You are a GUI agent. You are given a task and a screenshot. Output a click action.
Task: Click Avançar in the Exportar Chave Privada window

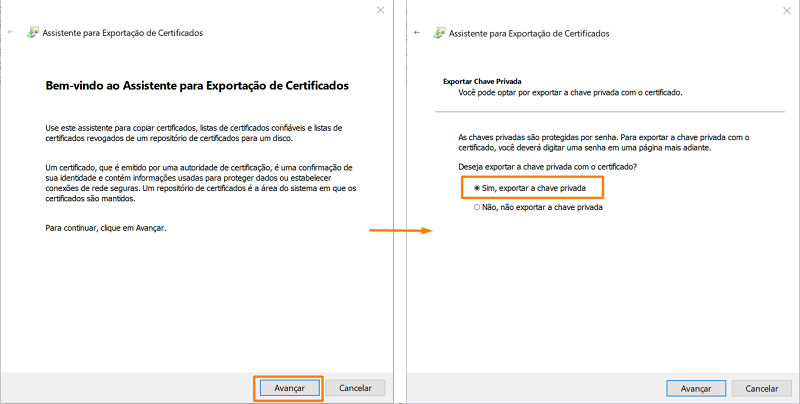(x=696, y=389)
